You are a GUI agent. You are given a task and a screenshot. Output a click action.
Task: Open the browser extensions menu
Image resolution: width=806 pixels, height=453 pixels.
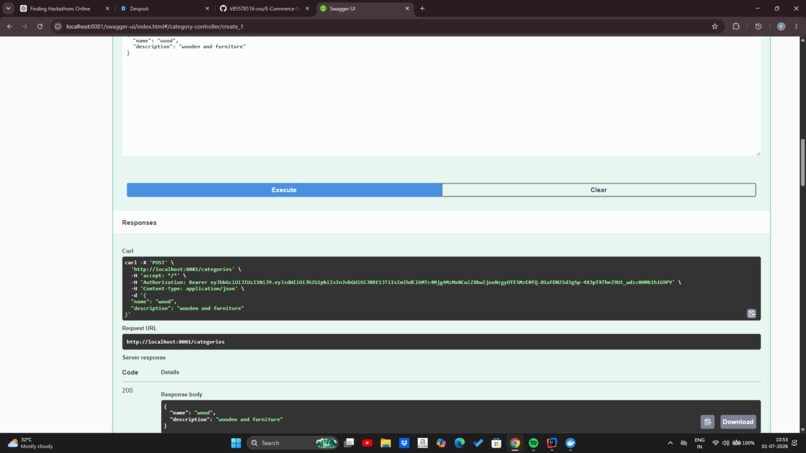point(736,26)
